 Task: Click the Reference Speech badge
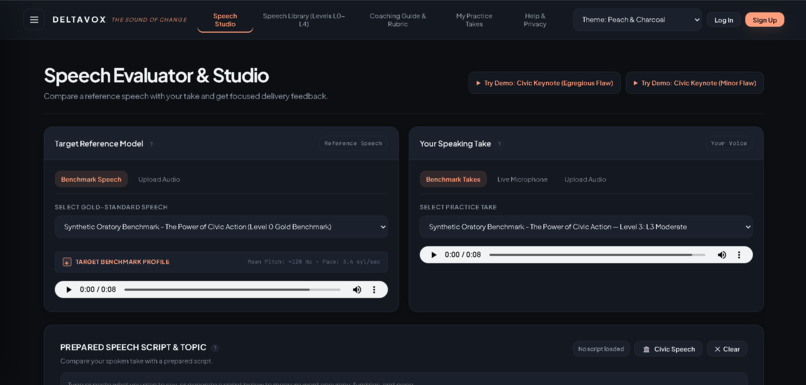pos(353,143)
